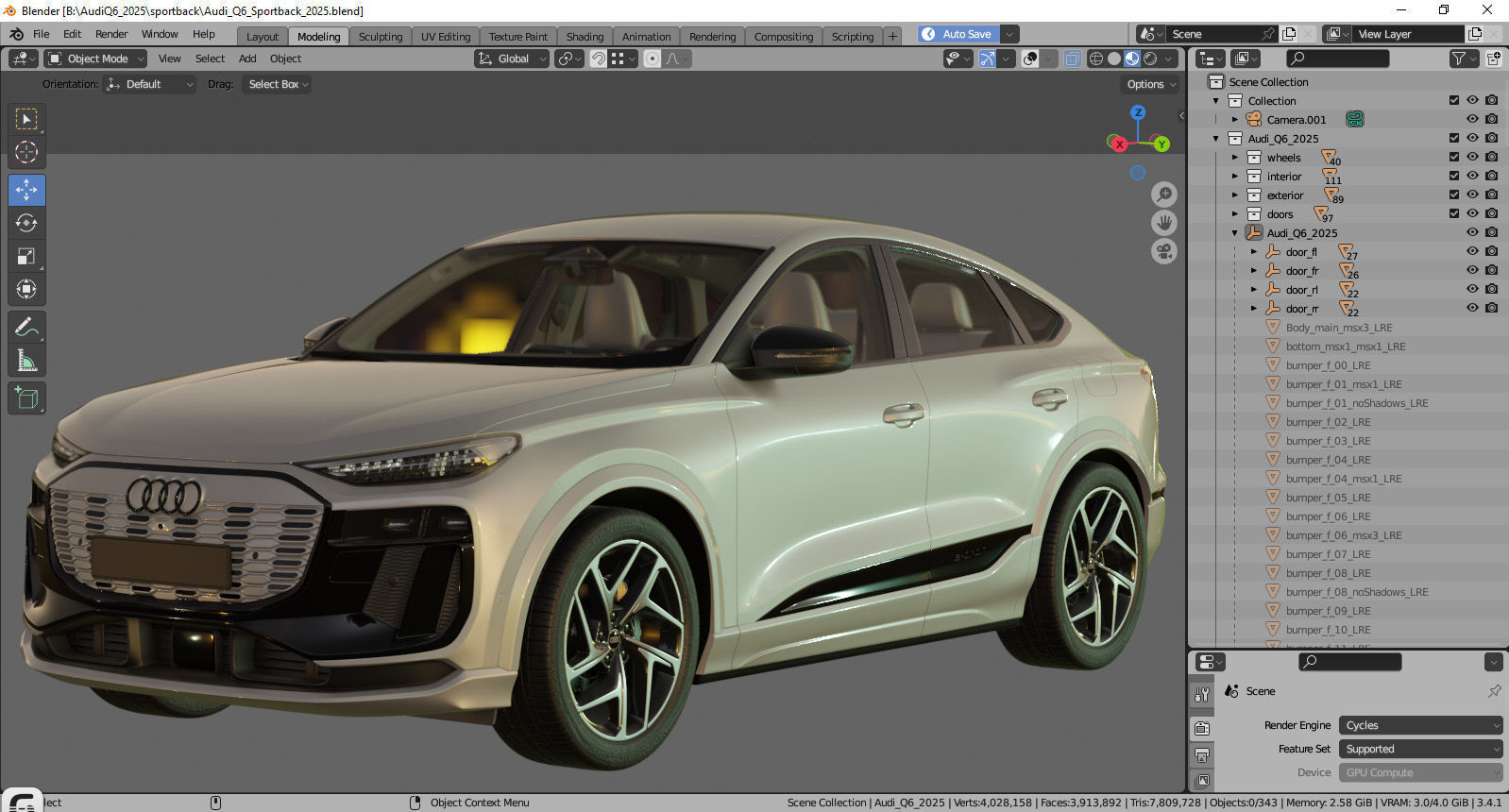This screenshot has width=1509, height=812.
Task: Open Orientation Default dropdown
Action: pos(149,84)
